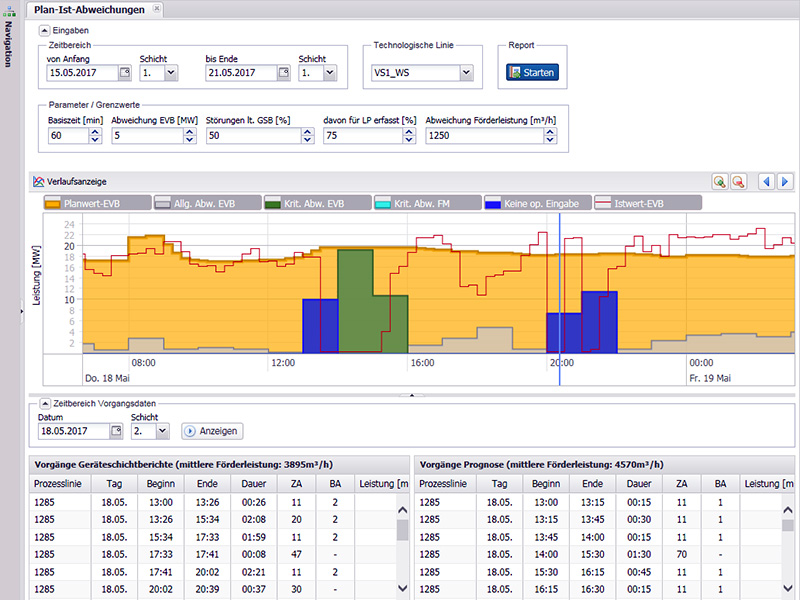Click the Störungen lt. GSB input field
Image resolution: width=800 pixels, height=600 pixels.
pos(254,136)
